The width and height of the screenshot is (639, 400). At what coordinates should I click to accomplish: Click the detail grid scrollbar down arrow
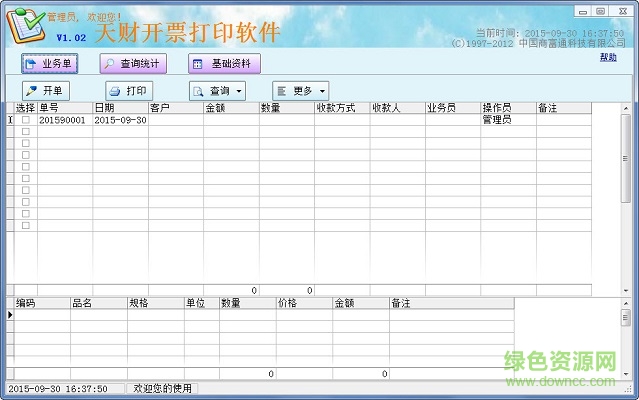(x=626, y=374)
